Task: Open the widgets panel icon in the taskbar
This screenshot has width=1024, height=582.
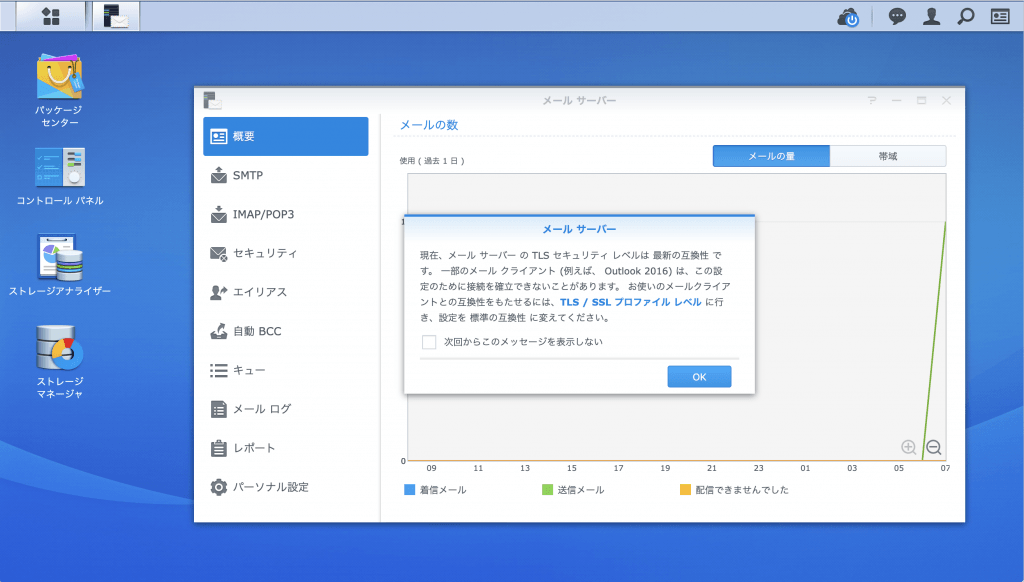Action: (1000, 16)
